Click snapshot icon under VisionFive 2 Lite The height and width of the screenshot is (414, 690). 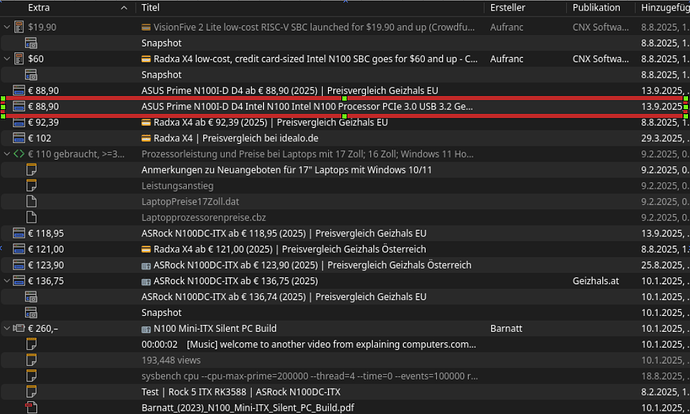tap(31, 43)
